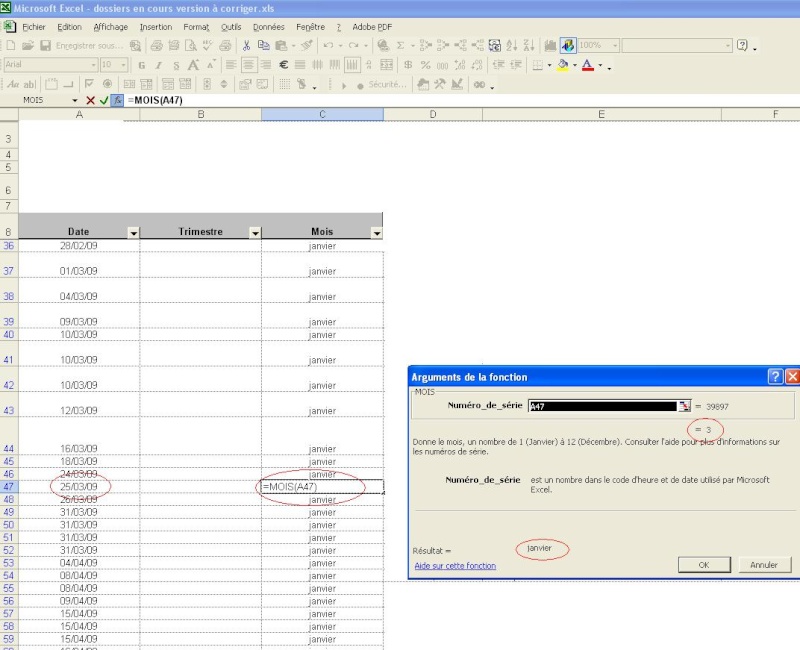Toggle bold formatting with G button

pos(142,65)
